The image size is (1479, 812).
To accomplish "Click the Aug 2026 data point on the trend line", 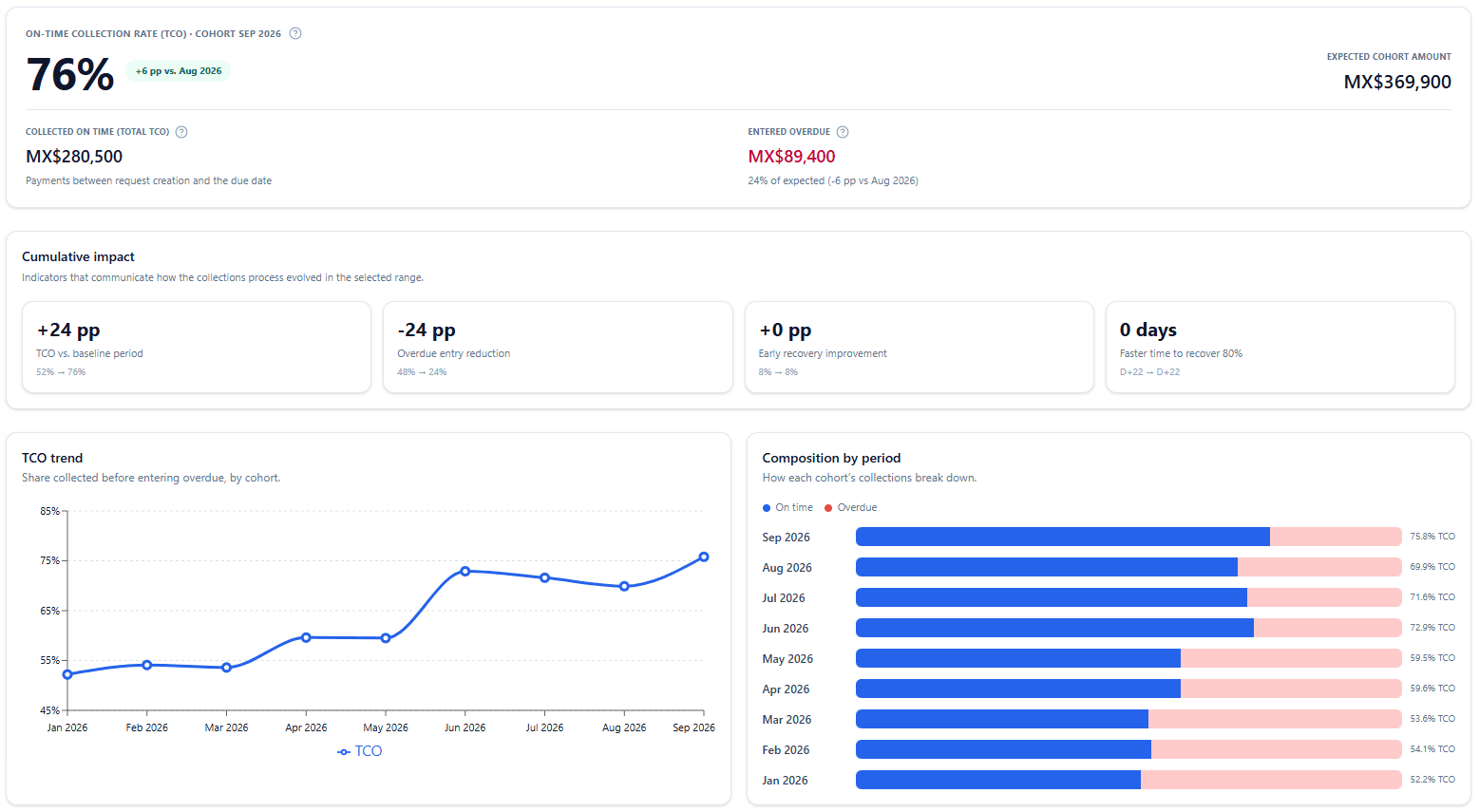I will click(x=624, y=587).
